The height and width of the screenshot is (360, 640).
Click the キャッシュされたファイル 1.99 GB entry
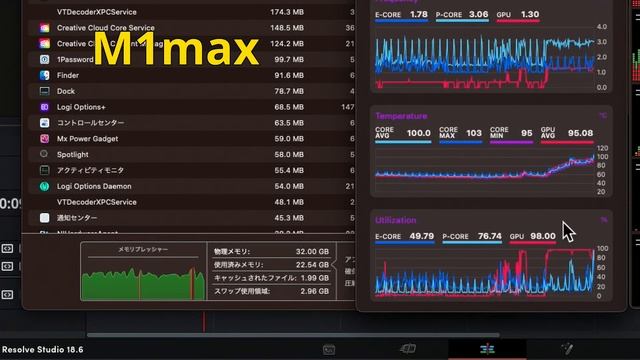click(271, 278)
